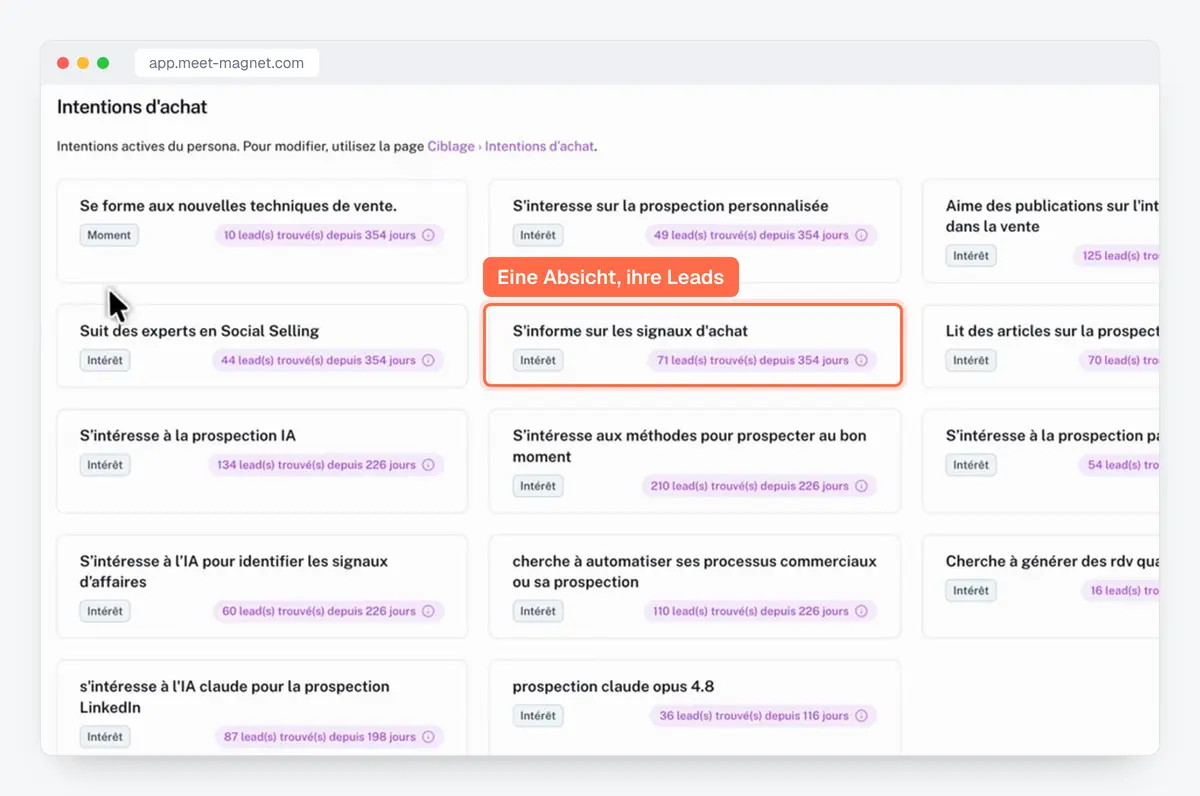Click info icon beside 10 lead(s) trouvé(s)

(428, 235)
